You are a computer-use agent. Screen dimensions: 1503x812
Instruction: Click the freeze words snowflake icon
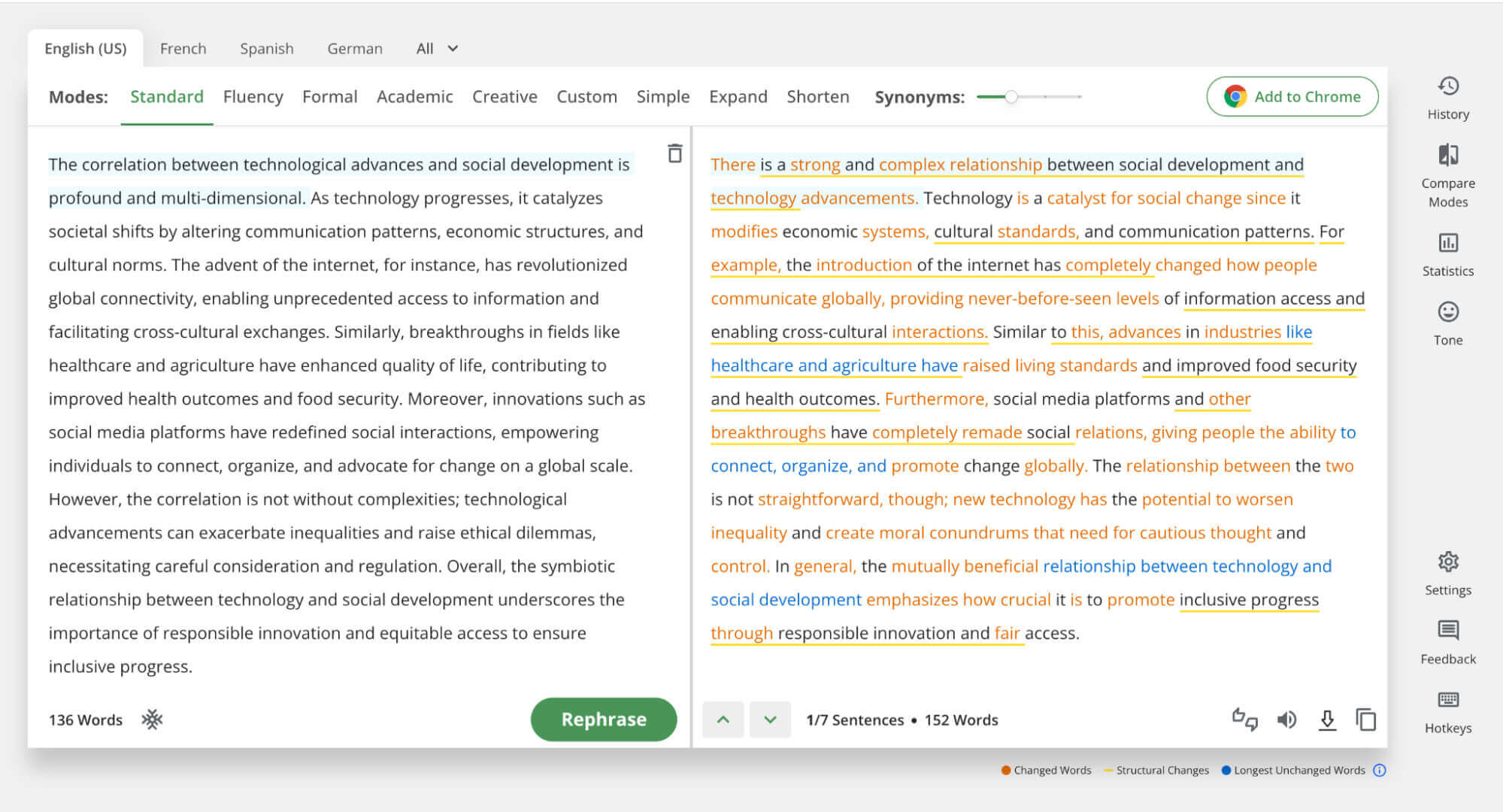tap(152, 720)
